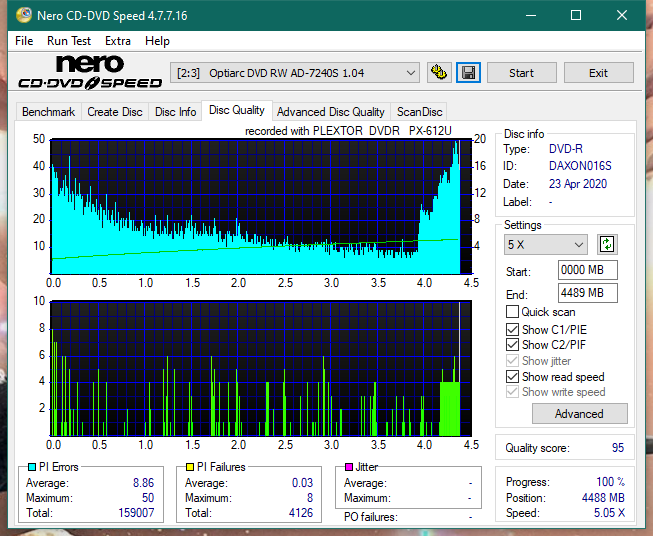653x536 pixels.
Task: Click the Position value 4488 MB
Action: click(603, 498)
